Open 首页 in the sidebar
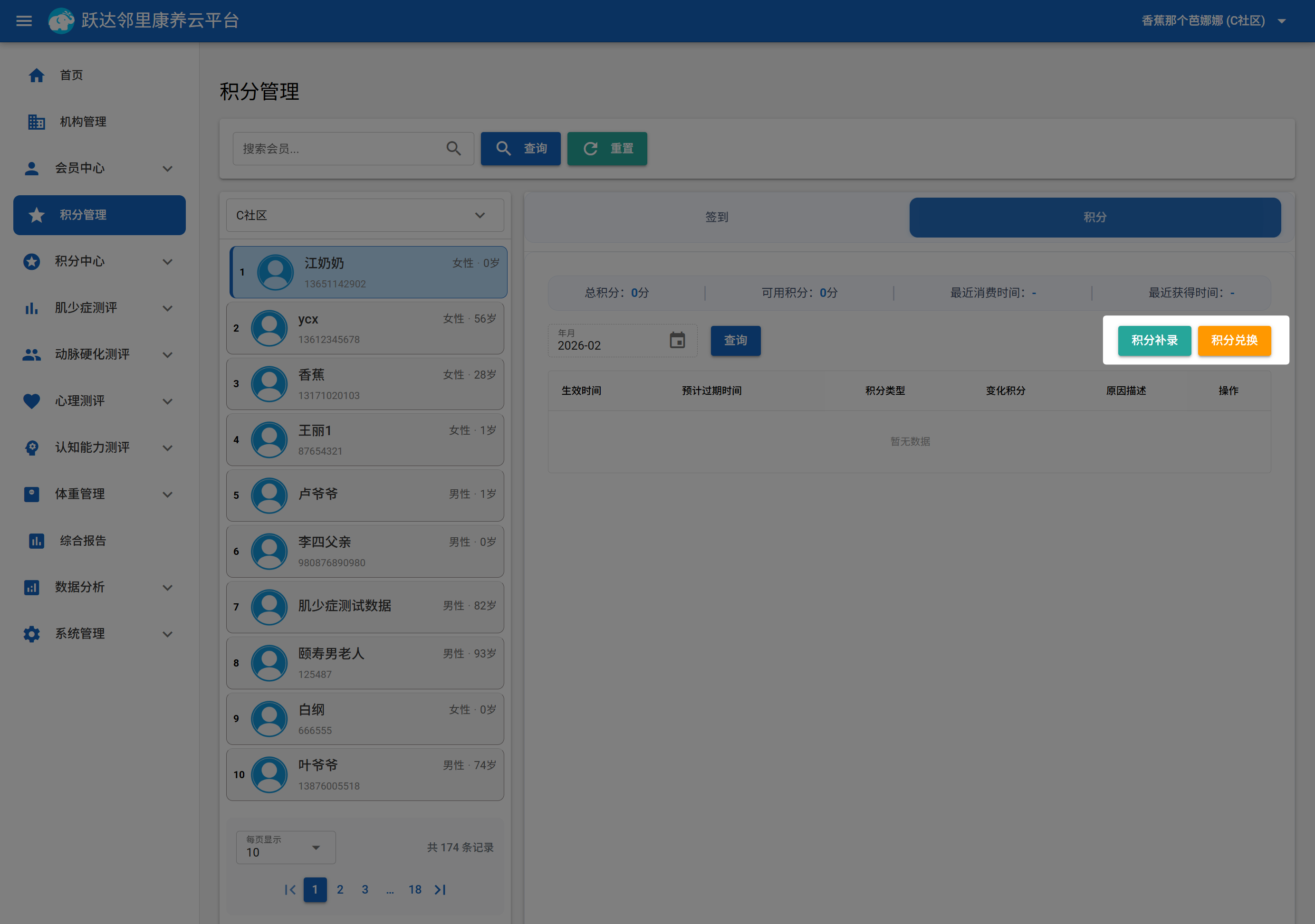 click(100, 75)
